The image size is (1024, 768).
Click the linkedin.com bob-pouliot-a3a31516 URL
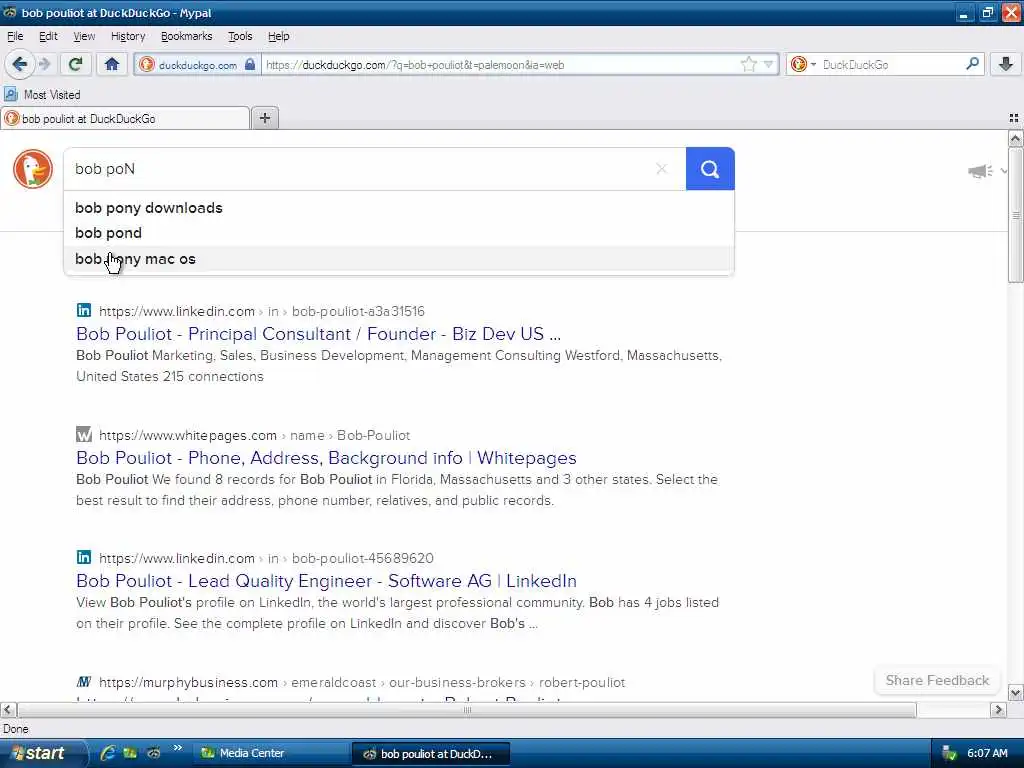tap(262, 311)
